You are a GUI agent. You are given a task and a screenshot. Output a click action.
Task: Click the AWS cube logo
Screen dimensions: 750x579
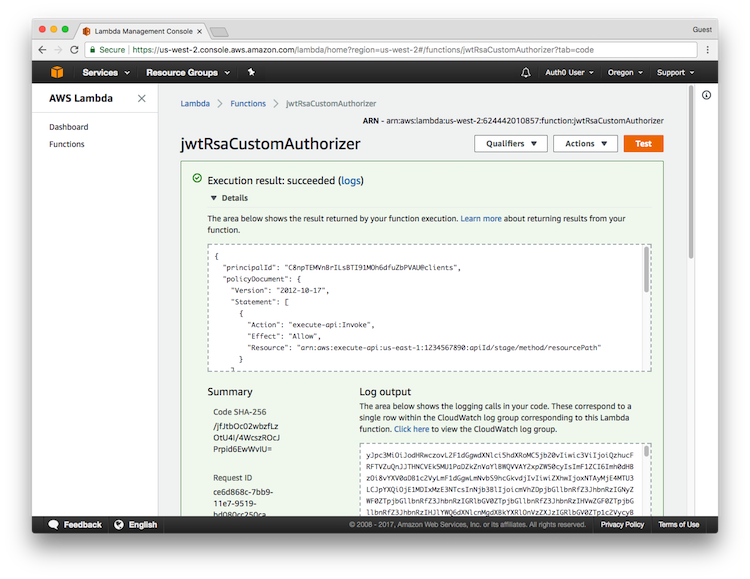57,72
